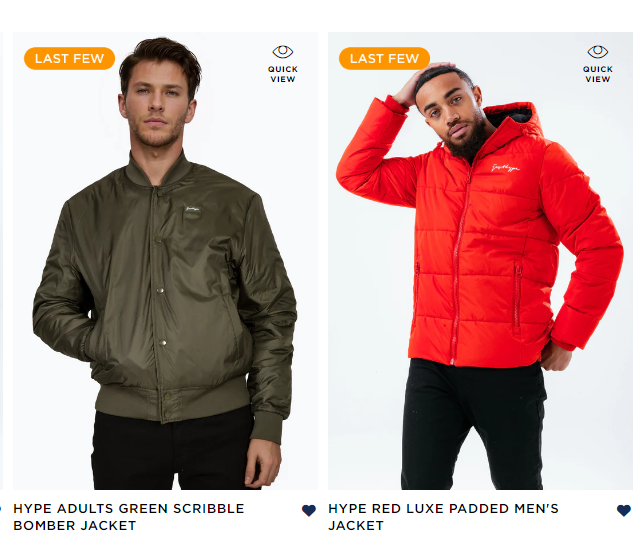Click white Hype script logo on red jacket
Image resolution: width=642 pixels, height=545 pixels.
click(506, 167)
